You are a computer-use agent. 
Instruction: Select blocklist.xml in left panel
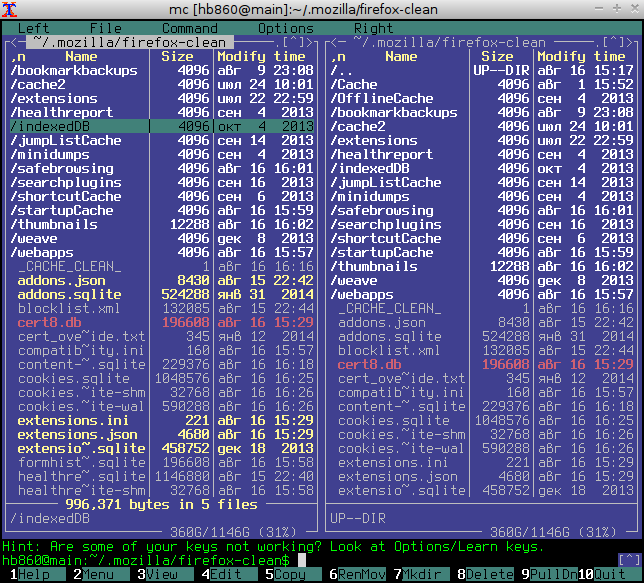[162, 308]
